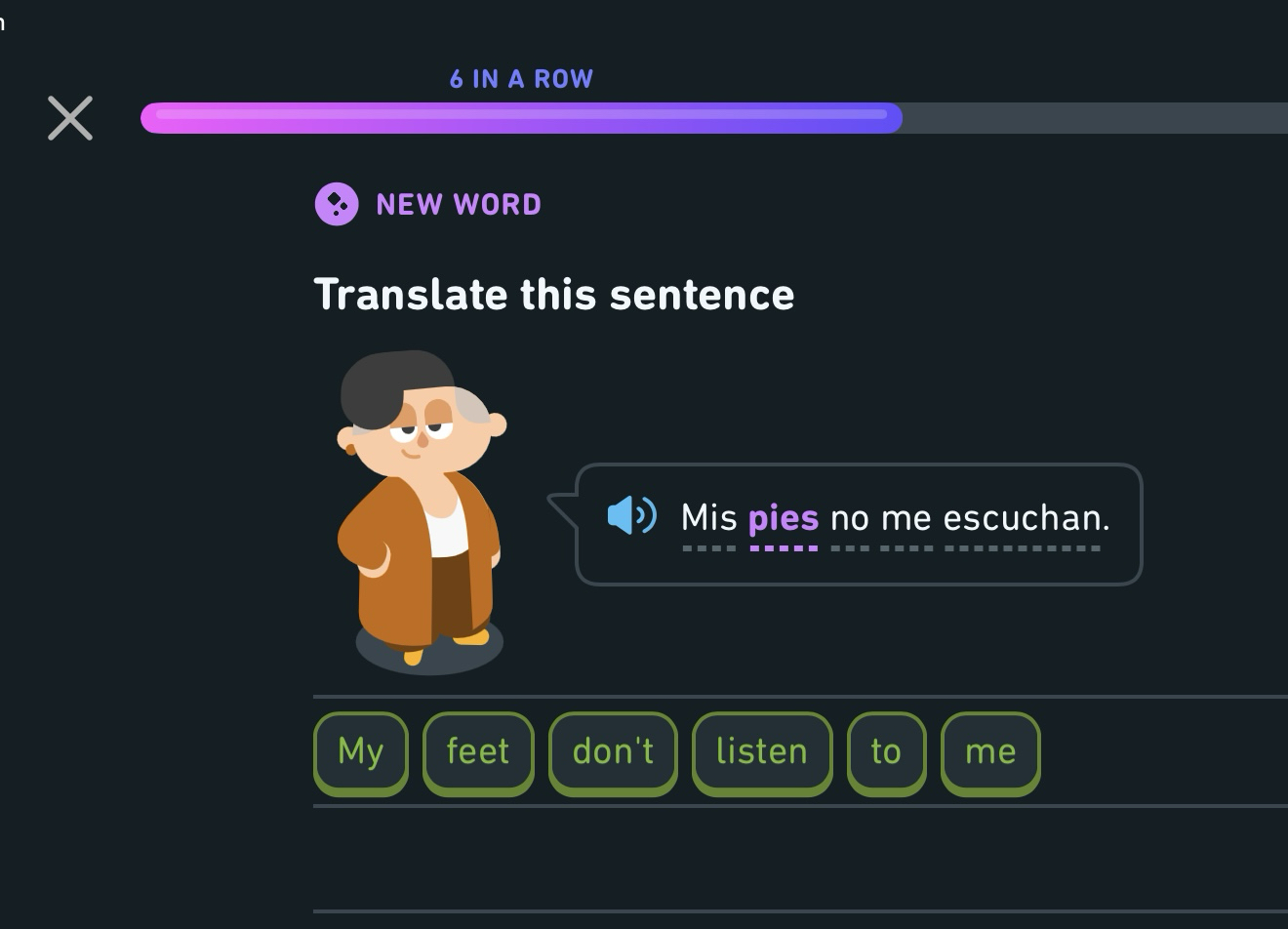Screen dimensions: 1288x929
Task: Tap the "to" word tile
Action: click(x=886, y=752)
